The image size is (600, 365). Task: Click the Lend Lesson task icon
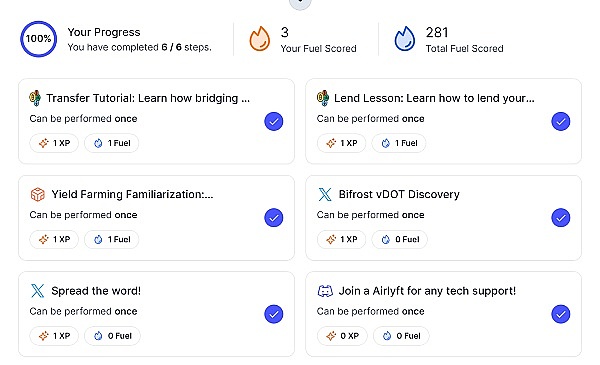(x=323, y=98)
